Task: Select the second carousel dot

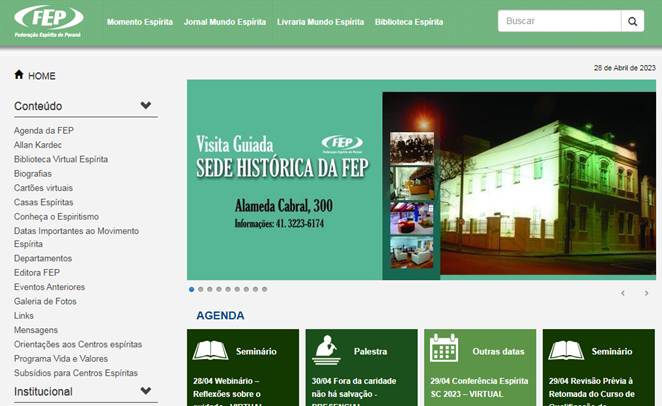Action: [x=201, y=289]
